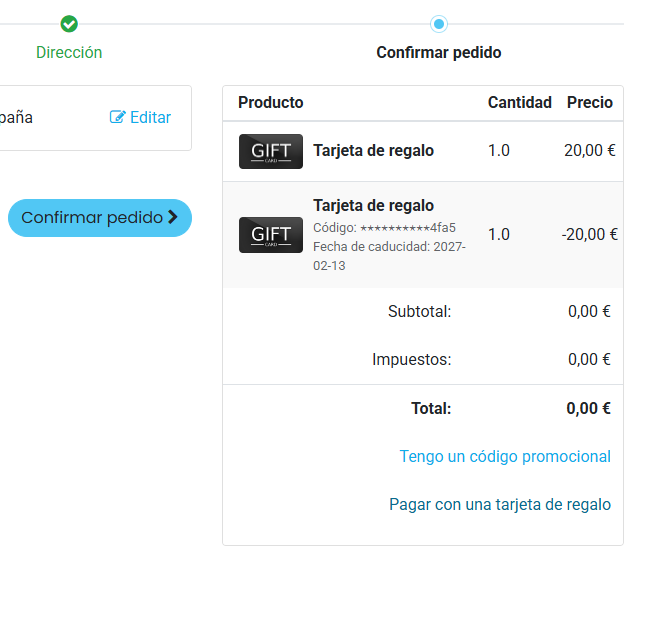Click the bold Total amount 0,00 €
The width and height of the screenshot is (671, 628).
tap(588, 408)
